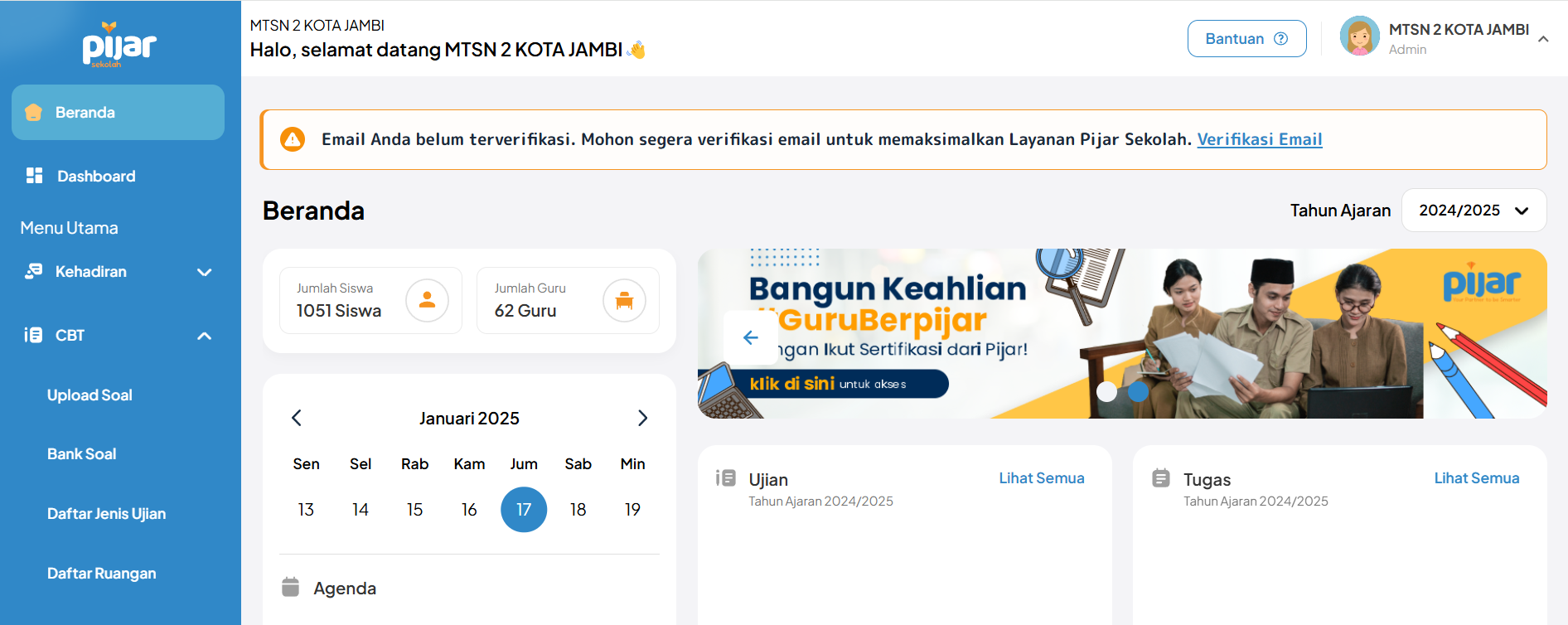Open the Beranda menu item
Viewport: 1568px width, 625px height.
118,112
